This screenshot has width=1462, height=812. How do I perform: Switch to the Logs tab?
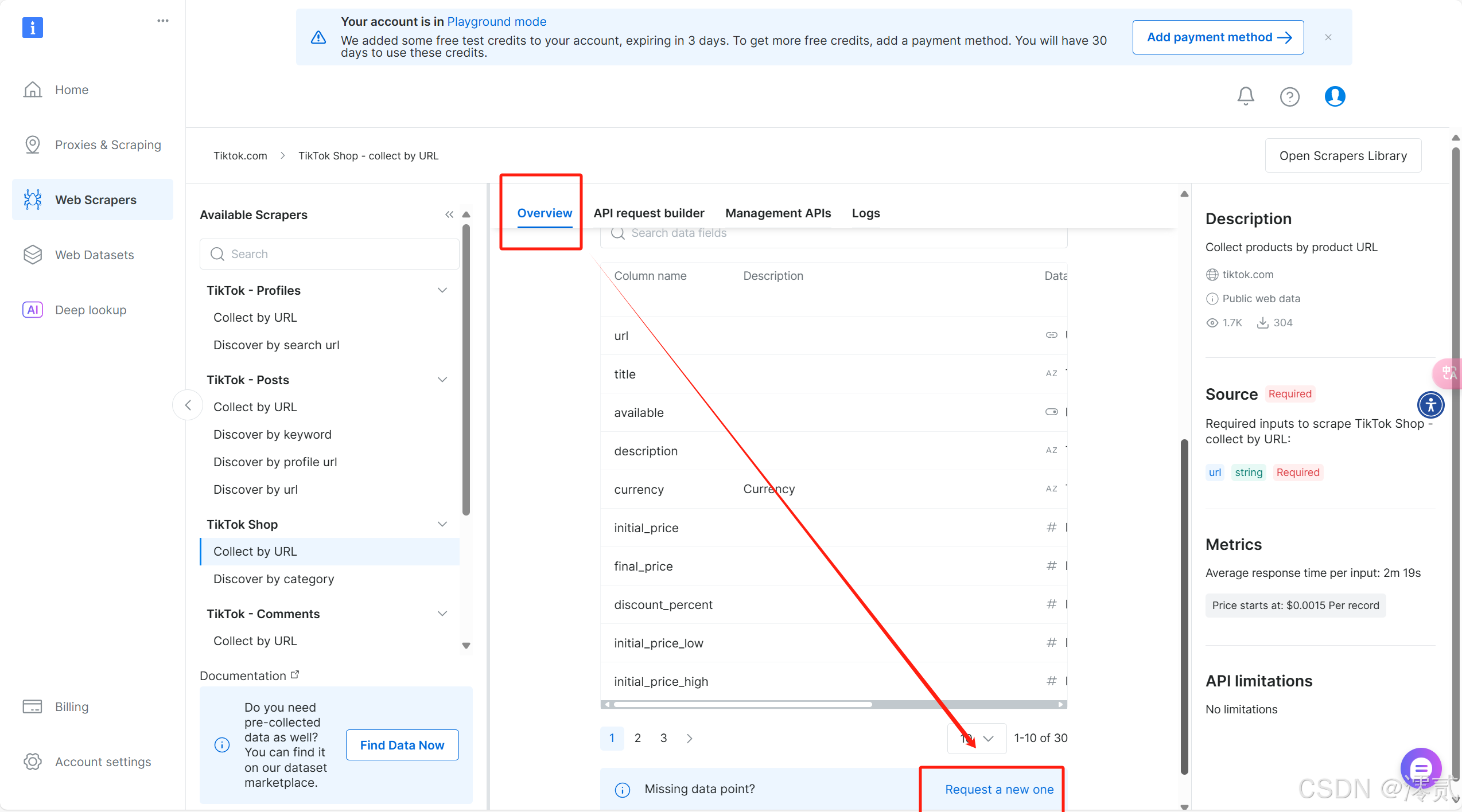(x=865, y=213)
